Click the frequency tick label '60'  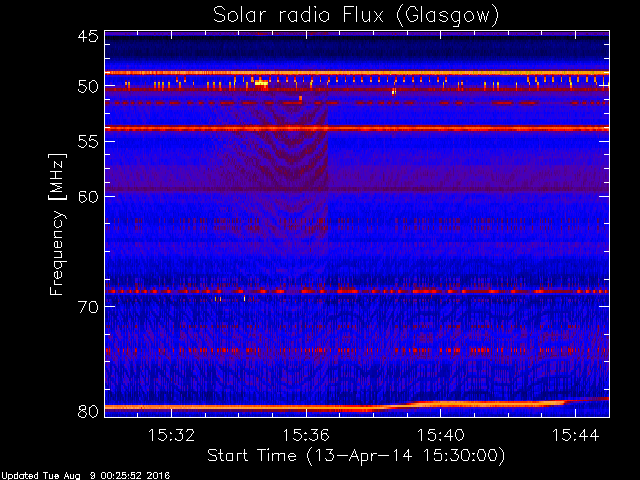click(88, 197)
